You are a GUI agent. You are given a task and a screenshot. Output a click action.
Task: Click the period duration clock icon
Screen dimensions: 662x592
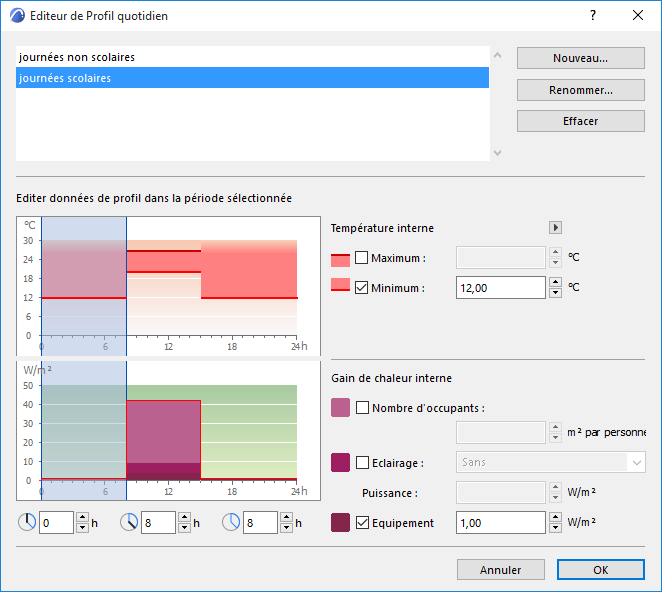tap(232, 522)
